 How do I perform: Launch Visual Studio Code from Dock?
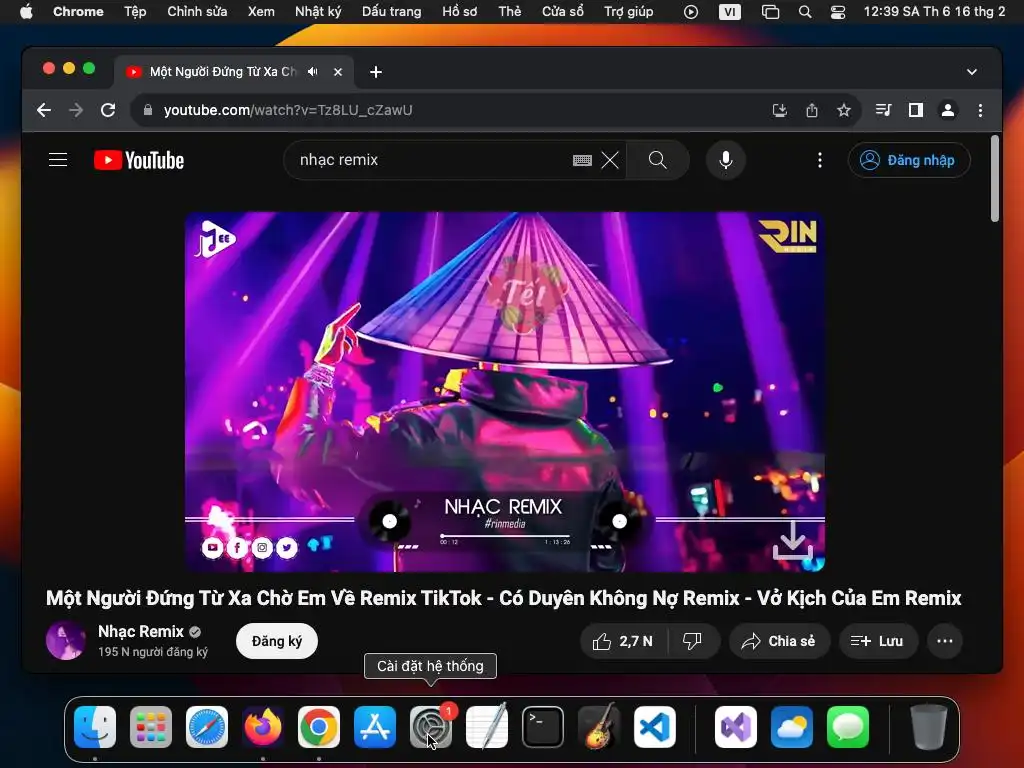(655, 727)
